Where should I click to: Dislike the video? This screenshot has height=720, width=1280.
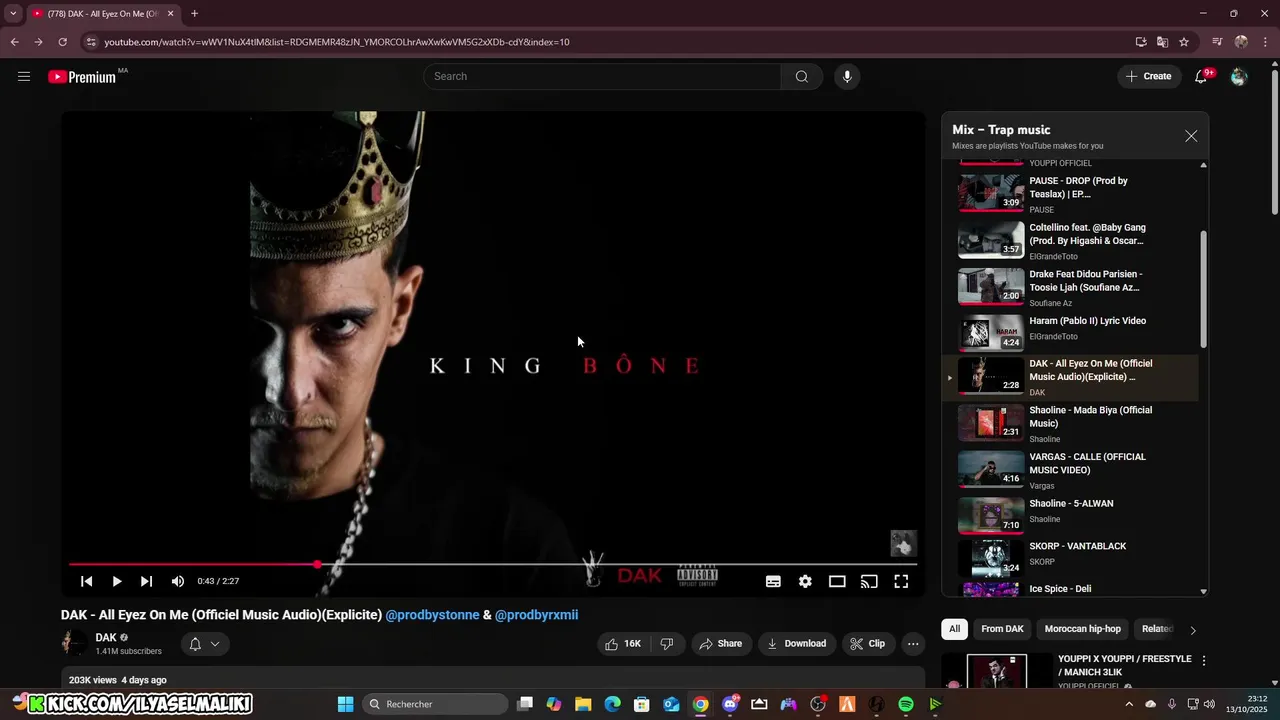pyautogui.click(x=667, y=644)
